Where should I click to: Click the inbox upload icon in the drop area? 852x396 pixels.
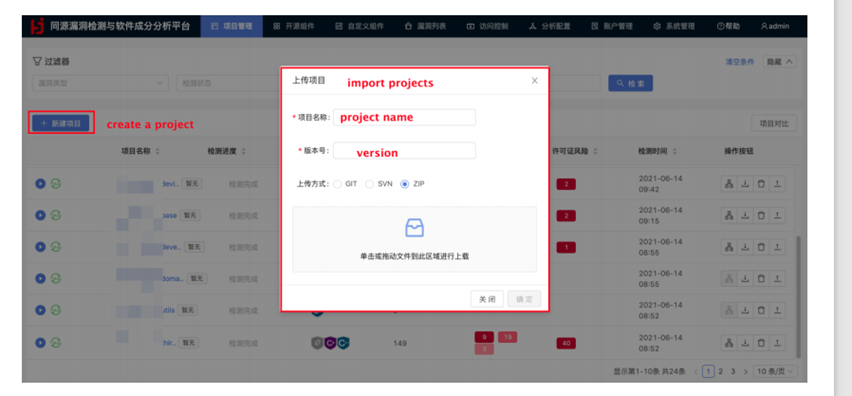[x=415, y=228]
